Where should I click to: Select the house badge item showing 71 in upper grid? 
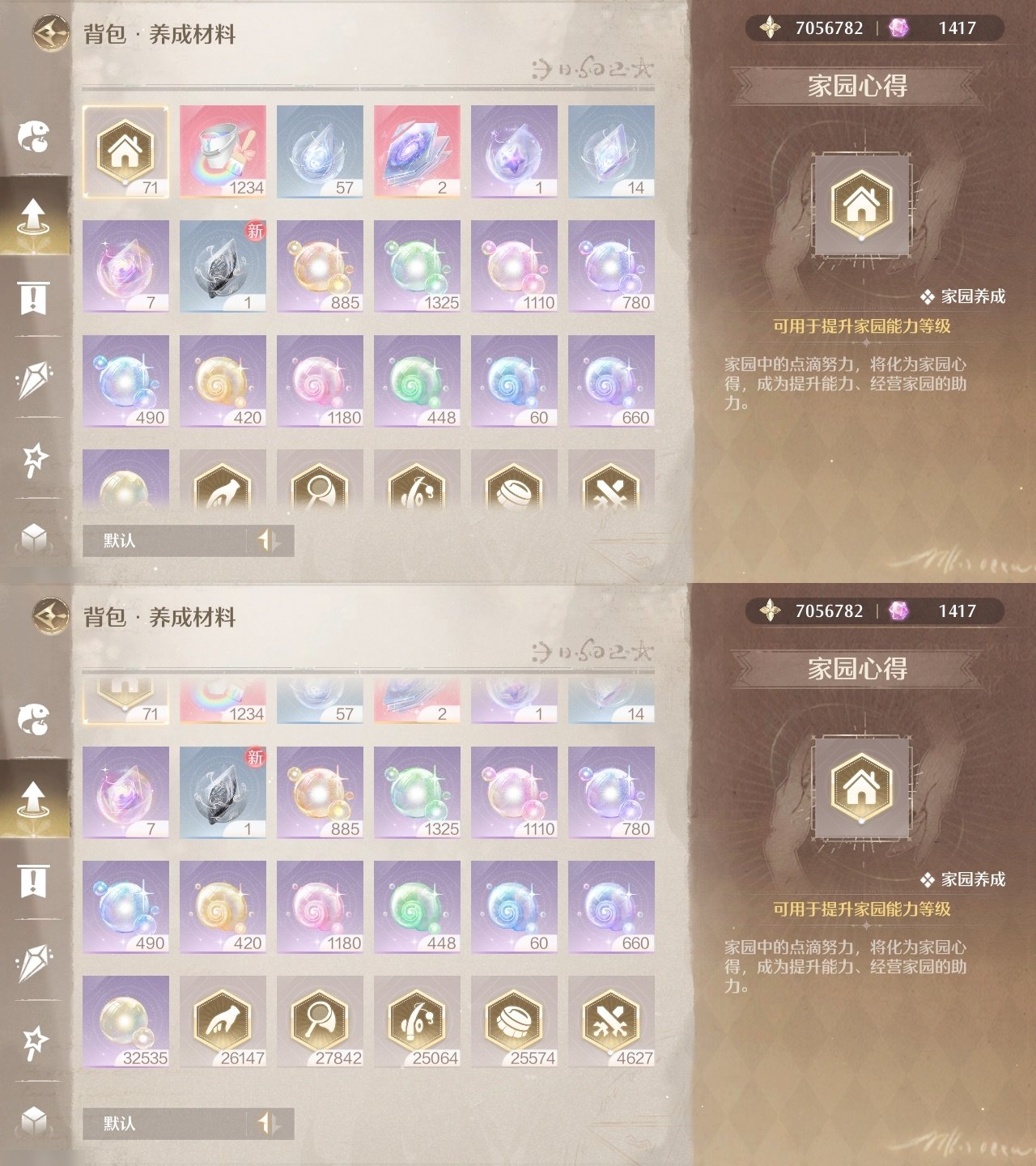pos(125,151)
